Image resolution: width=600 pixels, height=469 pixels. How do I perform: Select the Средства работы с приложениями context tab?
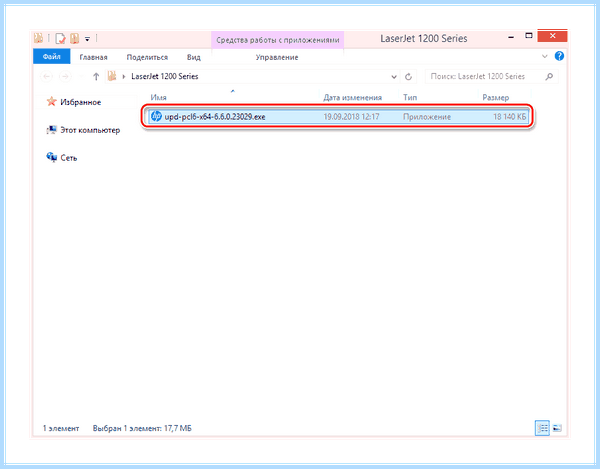tap(278, 40)
